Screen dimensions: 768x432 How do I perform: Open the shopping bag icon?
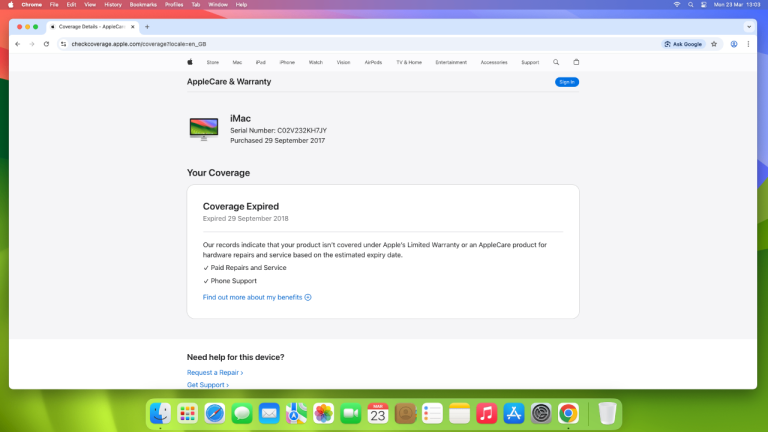coord(576,62)
